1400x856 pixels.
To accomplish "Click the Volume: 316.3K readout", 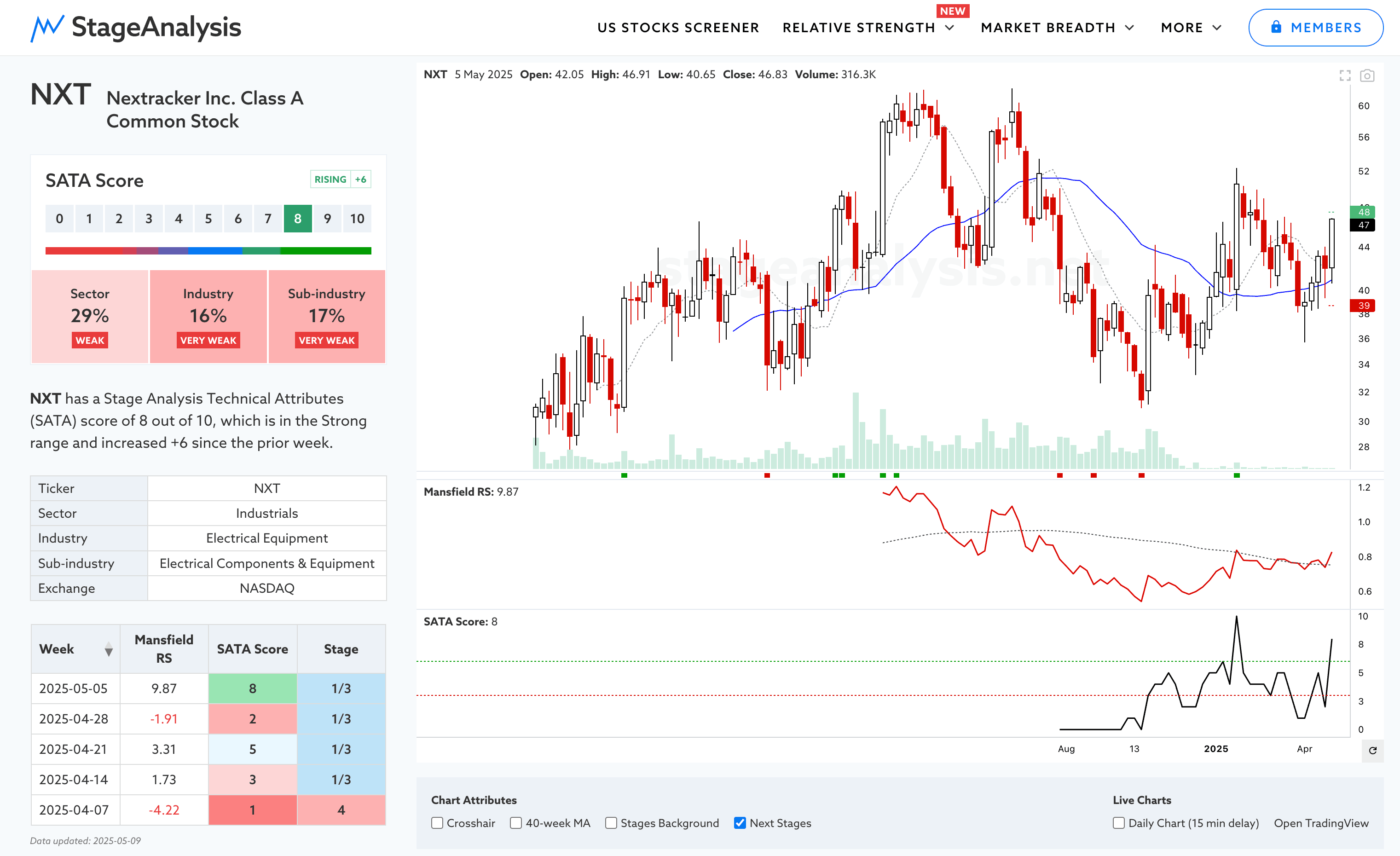I will [x=835, y=75].
